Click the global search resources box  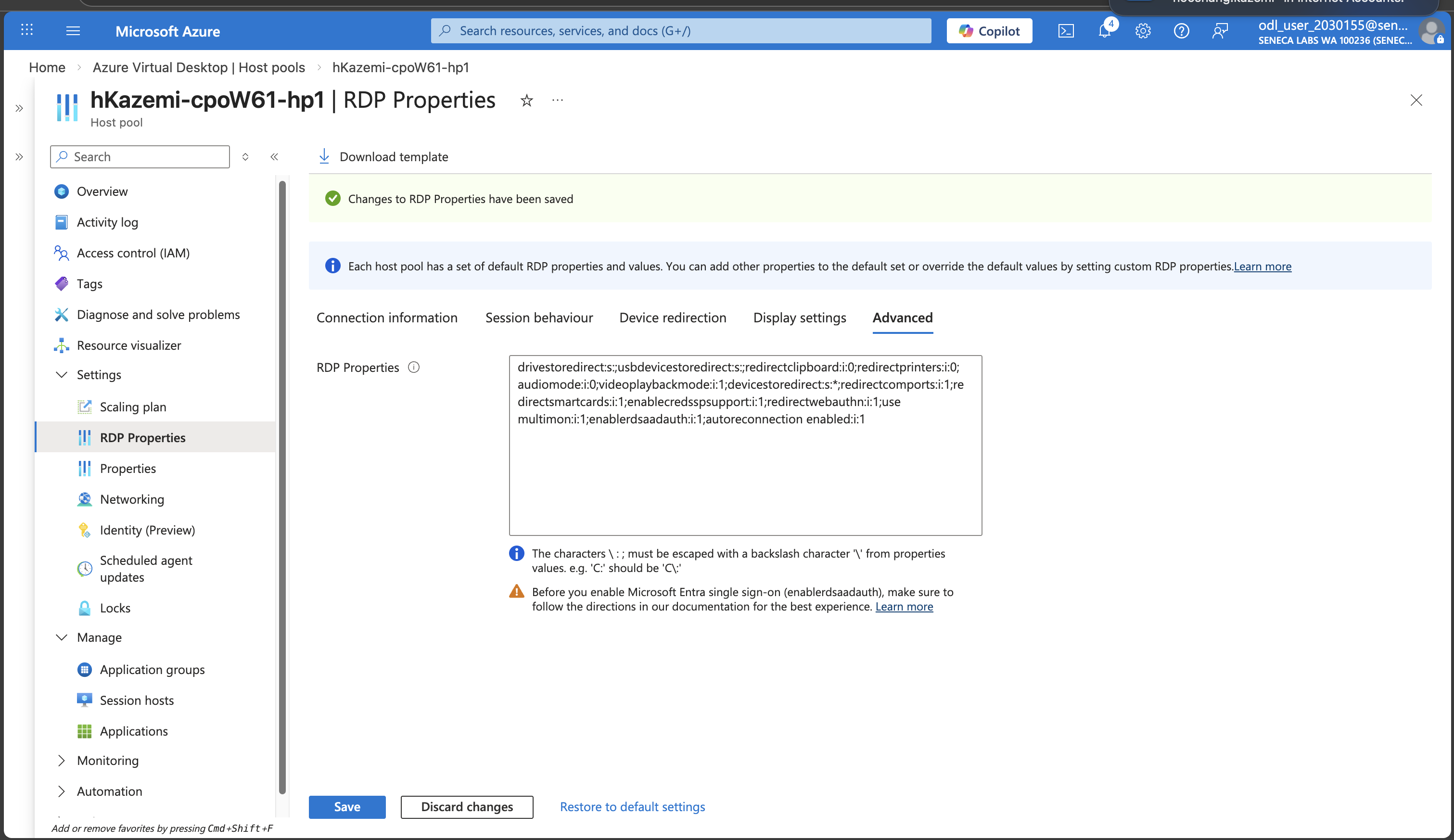681,31
